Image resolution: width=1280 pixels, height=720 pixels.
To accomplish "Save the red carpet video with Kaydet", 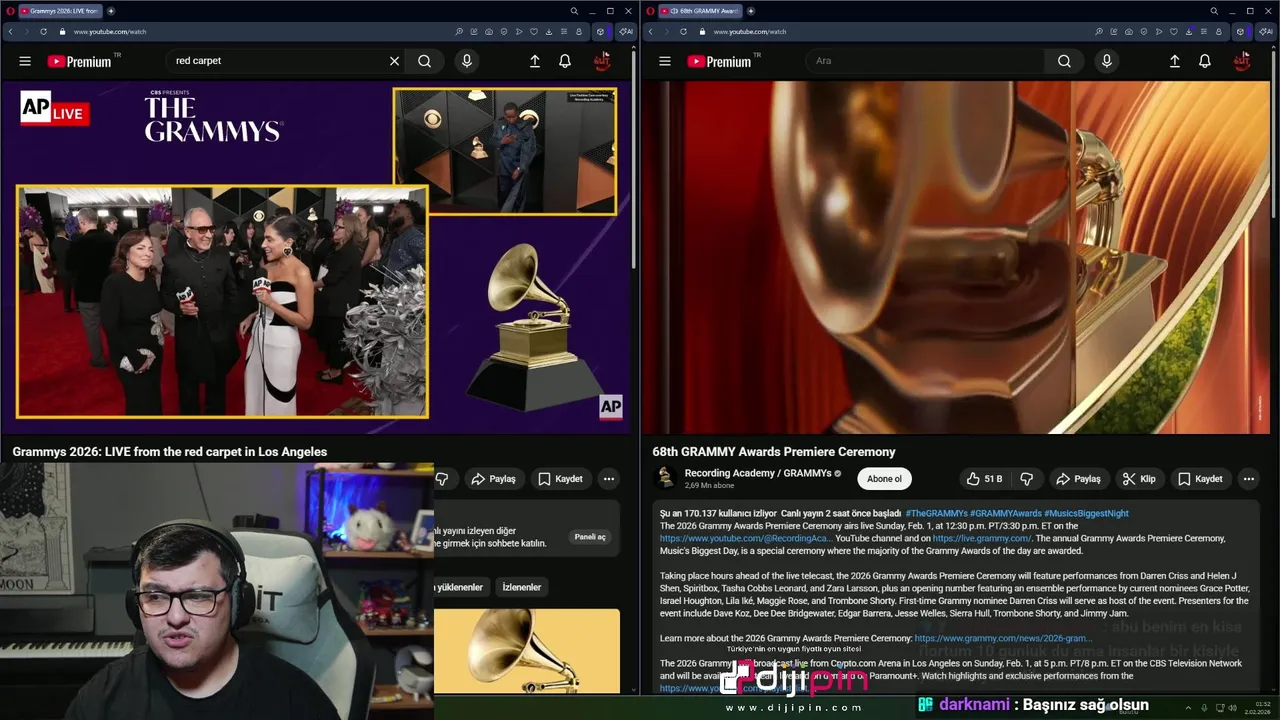I will tap(560, 479).
